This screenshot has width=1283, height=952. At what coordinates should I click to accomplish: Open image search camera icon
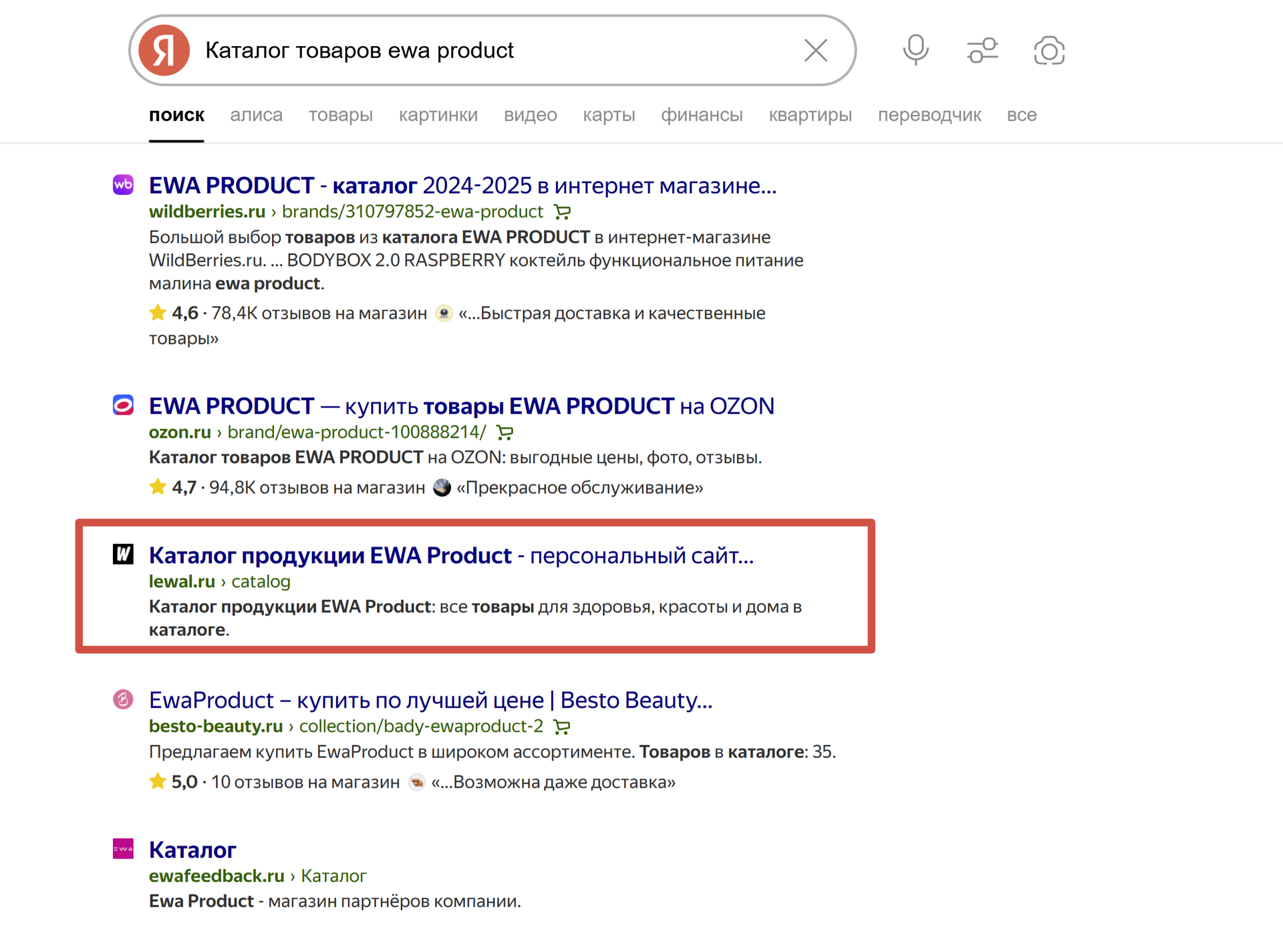point(1048,50)
